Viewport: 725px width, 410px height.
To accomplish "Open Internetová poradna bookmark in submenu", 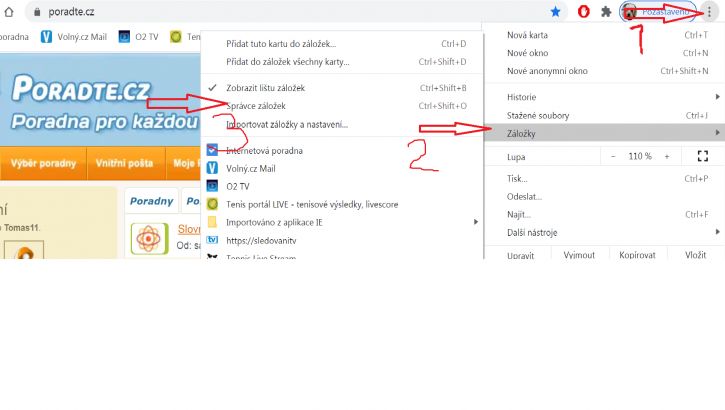I will pyautogui.click(x=342, y=151).
